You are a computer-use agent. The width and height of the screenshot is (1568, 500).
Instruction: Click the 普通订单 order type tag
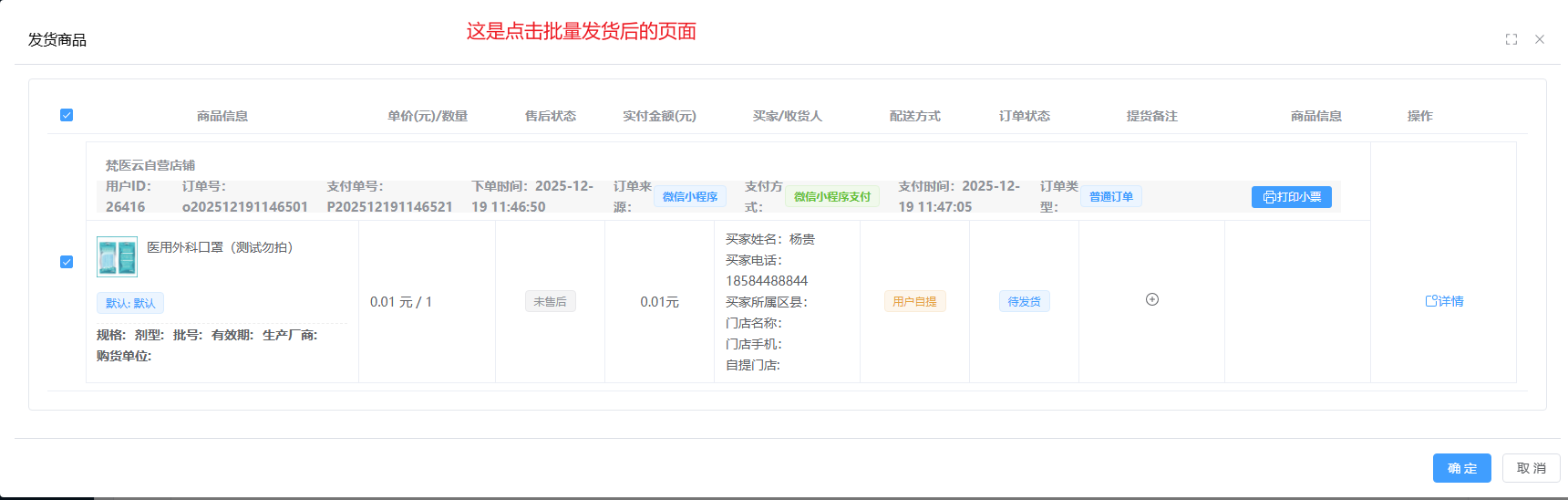[1111, 197]
